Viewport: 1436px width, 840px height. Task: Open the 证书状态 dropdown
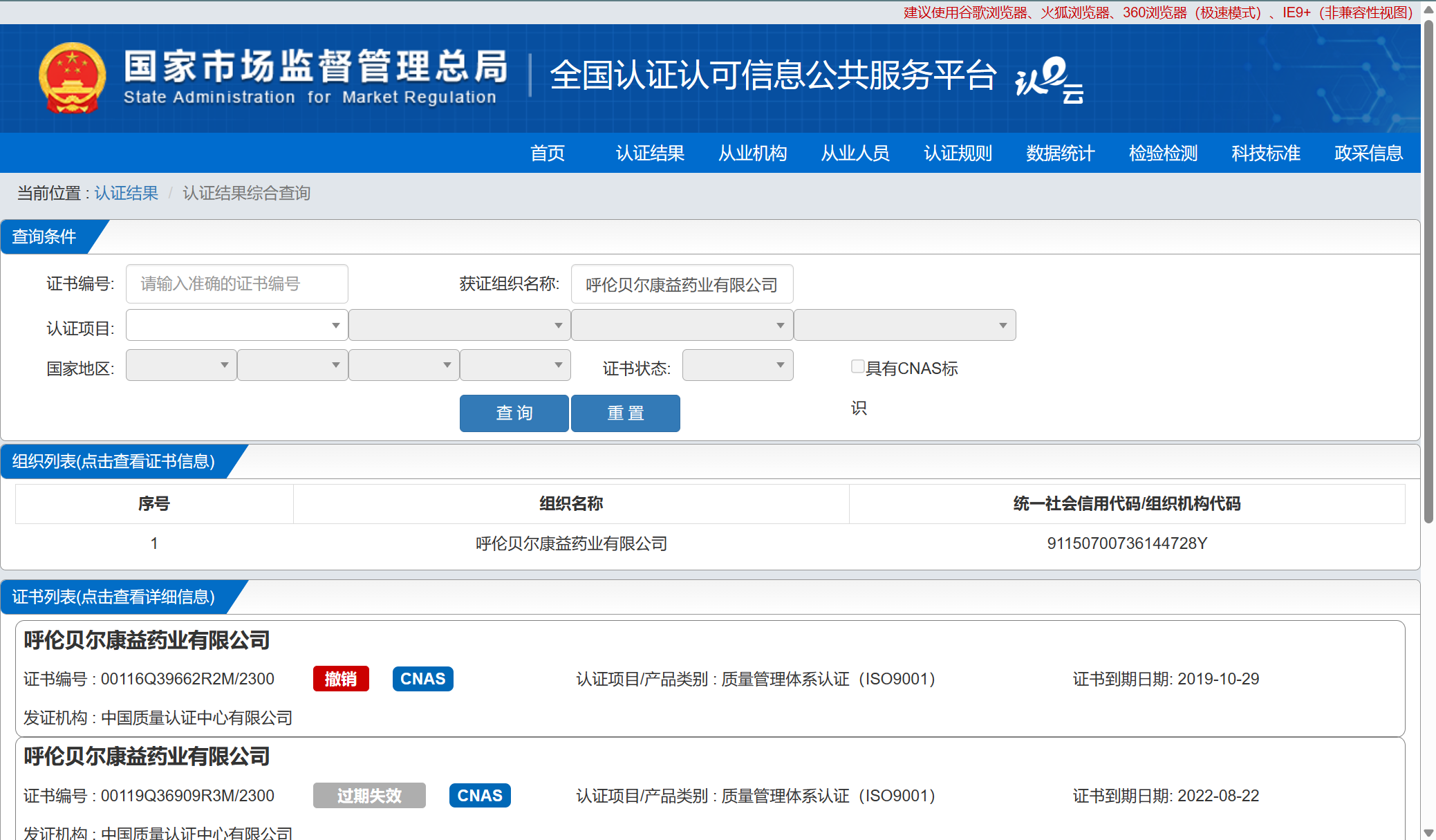coord(738,365)
